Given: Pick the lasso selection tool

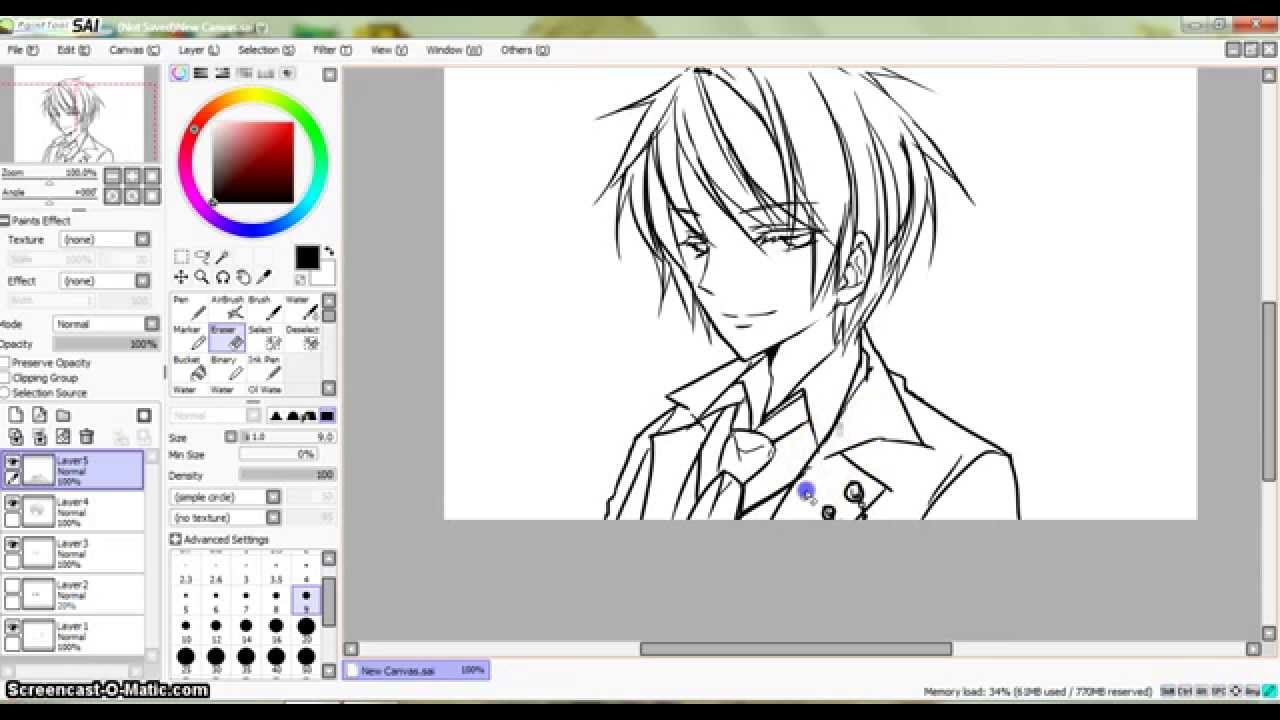Looking at the screenshot, I should (202, 257).
